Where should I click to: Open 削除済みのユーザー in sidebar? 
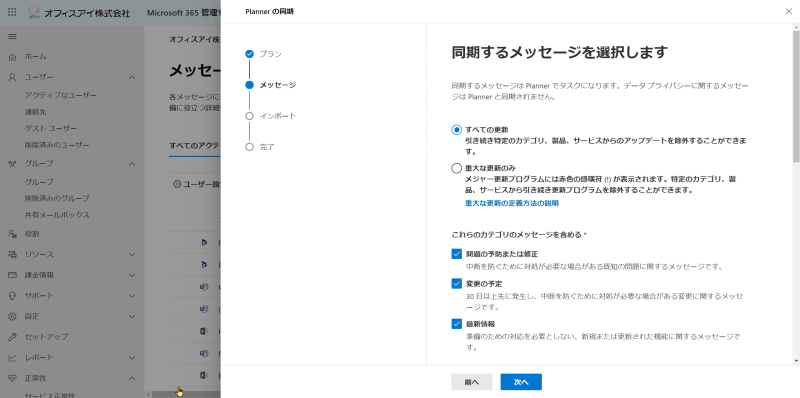click(57, 145)
